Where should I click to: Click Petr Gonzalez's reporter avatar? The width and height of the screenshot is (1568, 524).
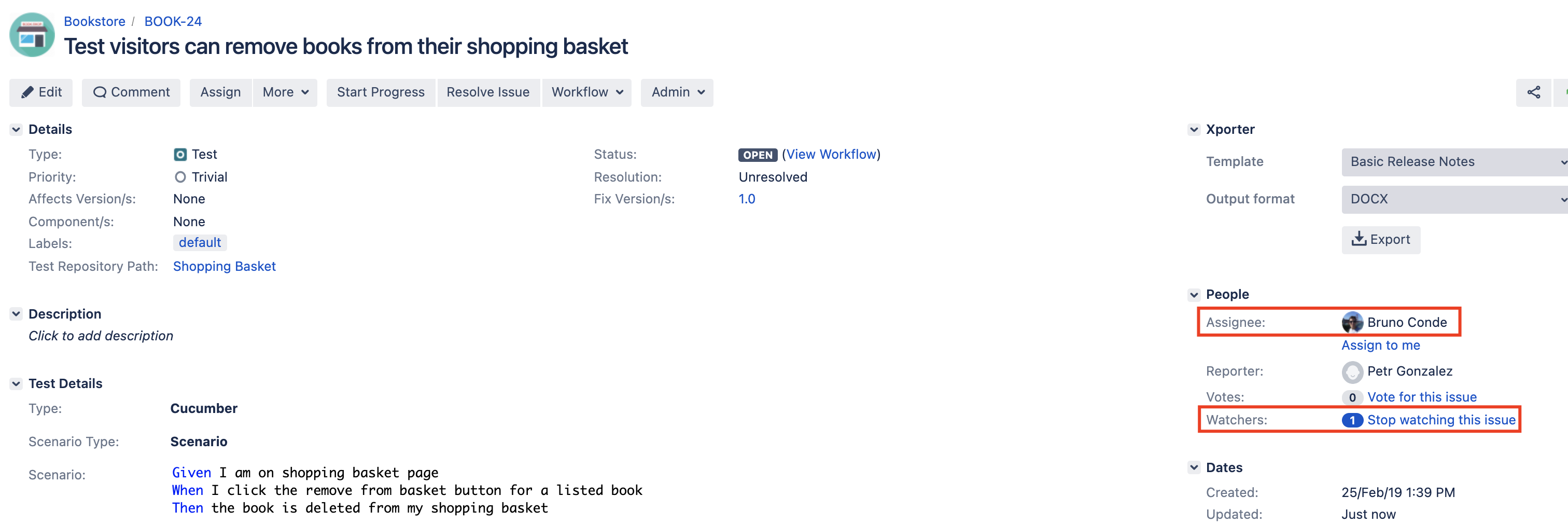pos(1352,371)
